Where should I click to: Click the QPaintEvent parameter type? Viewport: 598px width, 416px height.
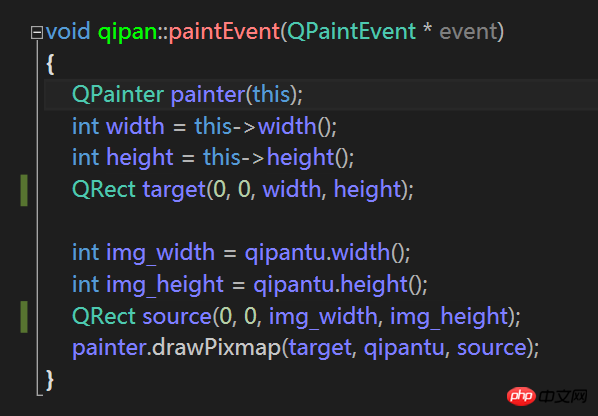pos(351,31)
